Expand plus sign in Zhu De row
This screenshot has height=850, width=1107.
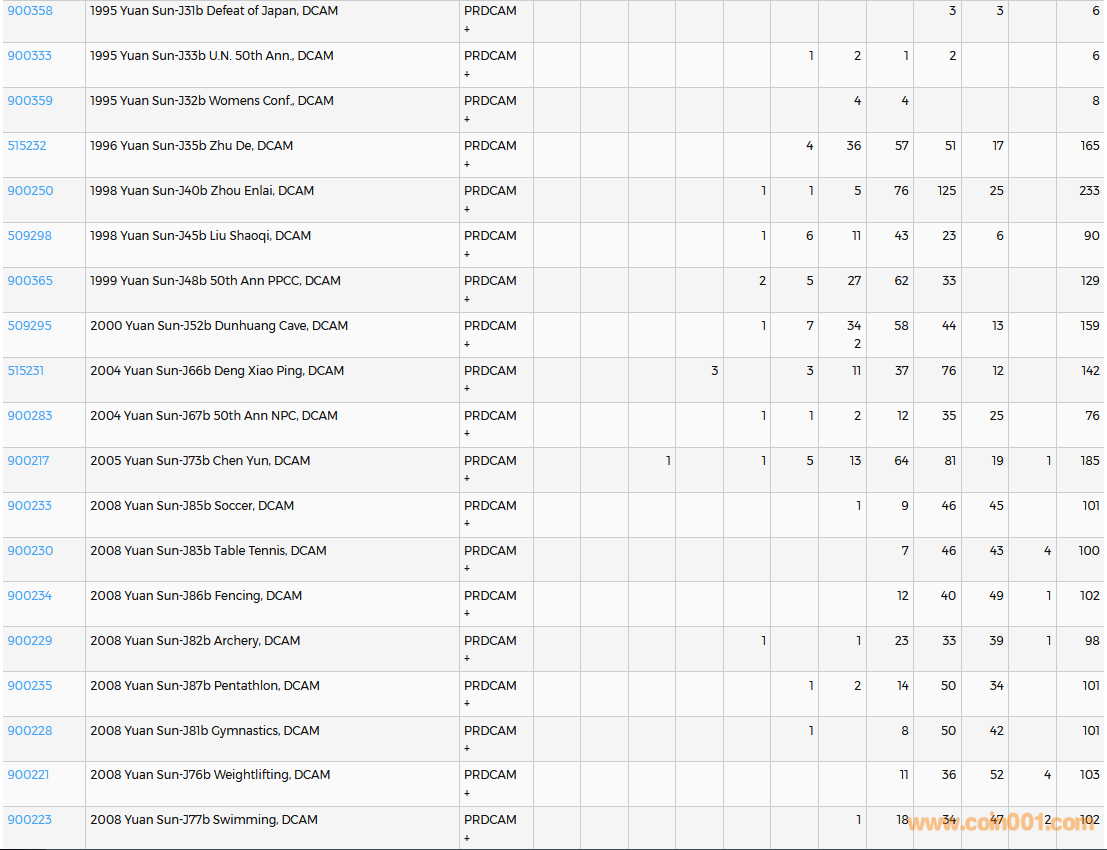[x=467, y=164]
